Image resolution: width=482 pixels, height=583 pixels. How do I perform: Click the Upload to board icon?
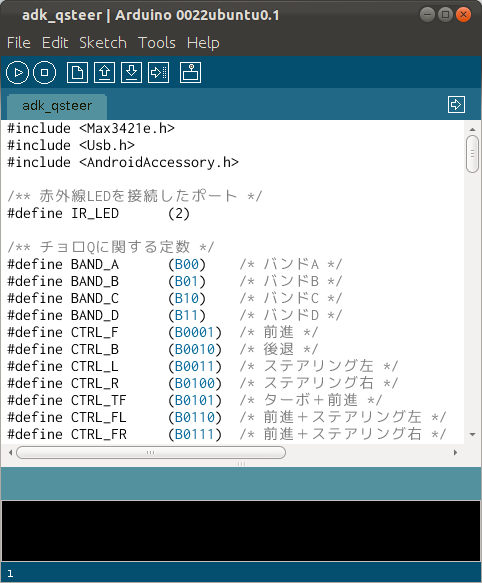158,73
